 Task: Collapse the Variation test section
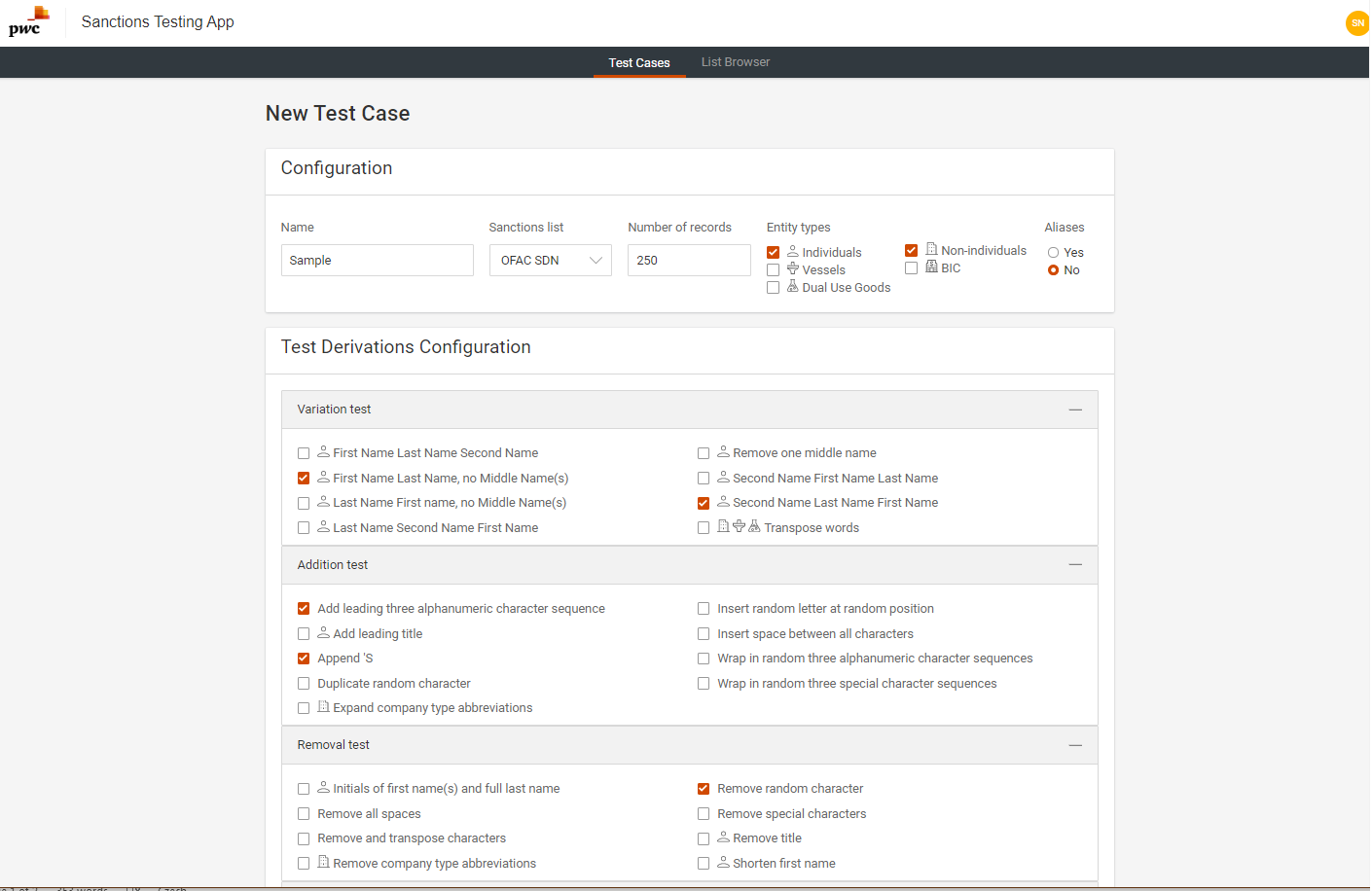tap(1075, 410)
